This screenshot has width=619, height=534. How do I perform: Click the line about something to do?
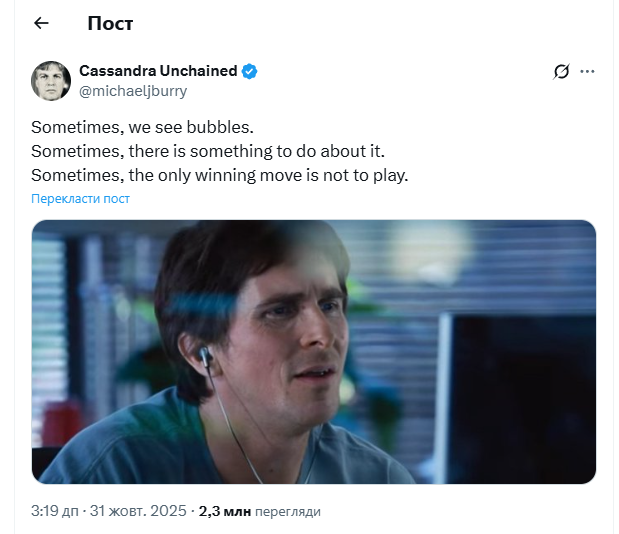coord(208,151)
